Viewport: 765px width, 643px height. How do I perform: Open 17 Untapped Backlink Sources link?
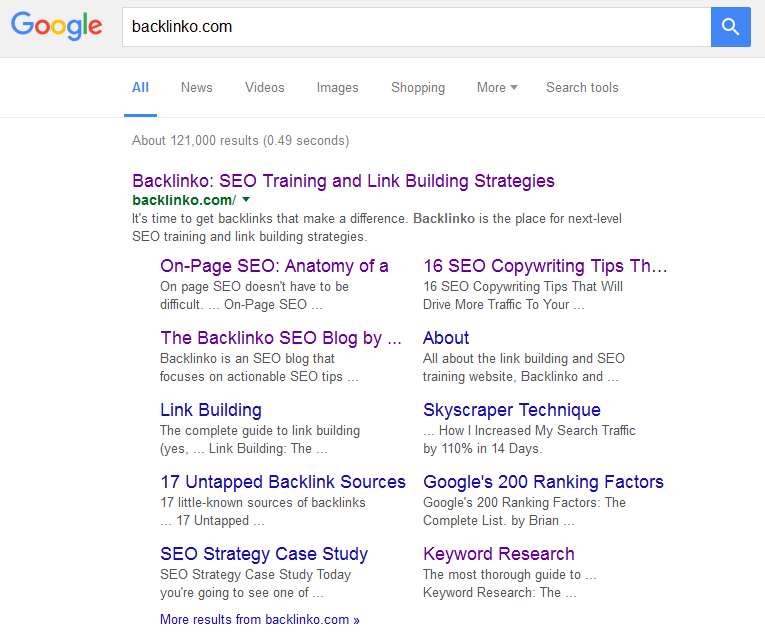pos(283,482)
